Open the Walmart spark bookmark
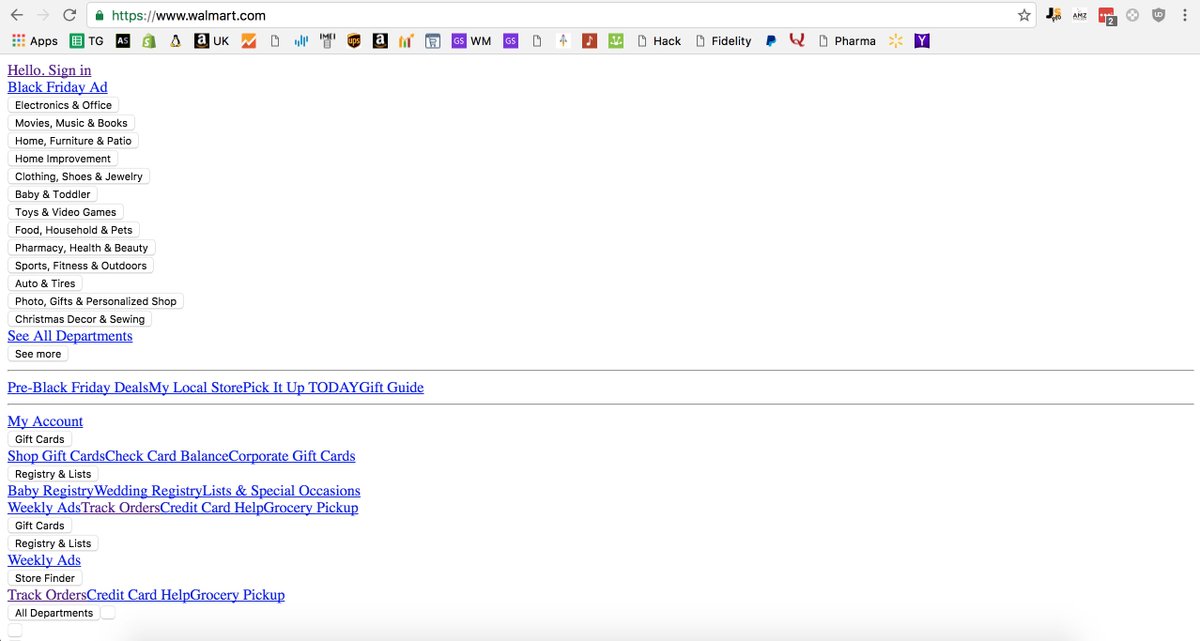This screenshot has width=1200, height=641. point(895,41)
